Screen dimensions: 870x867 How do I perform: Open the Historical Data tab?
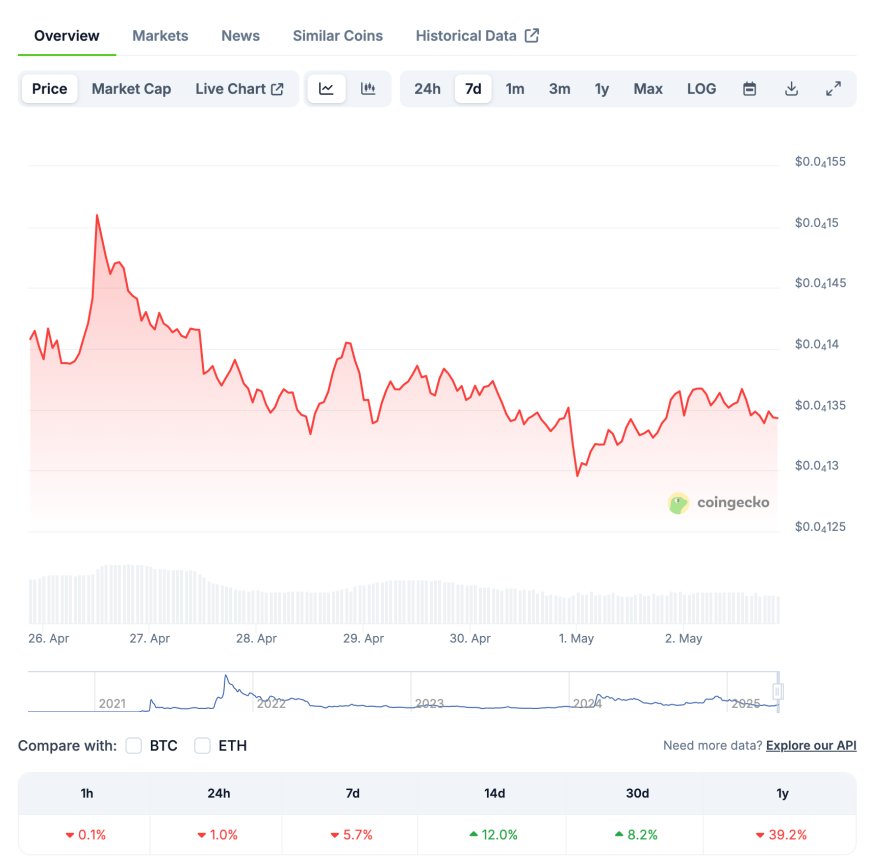(477, 36)
